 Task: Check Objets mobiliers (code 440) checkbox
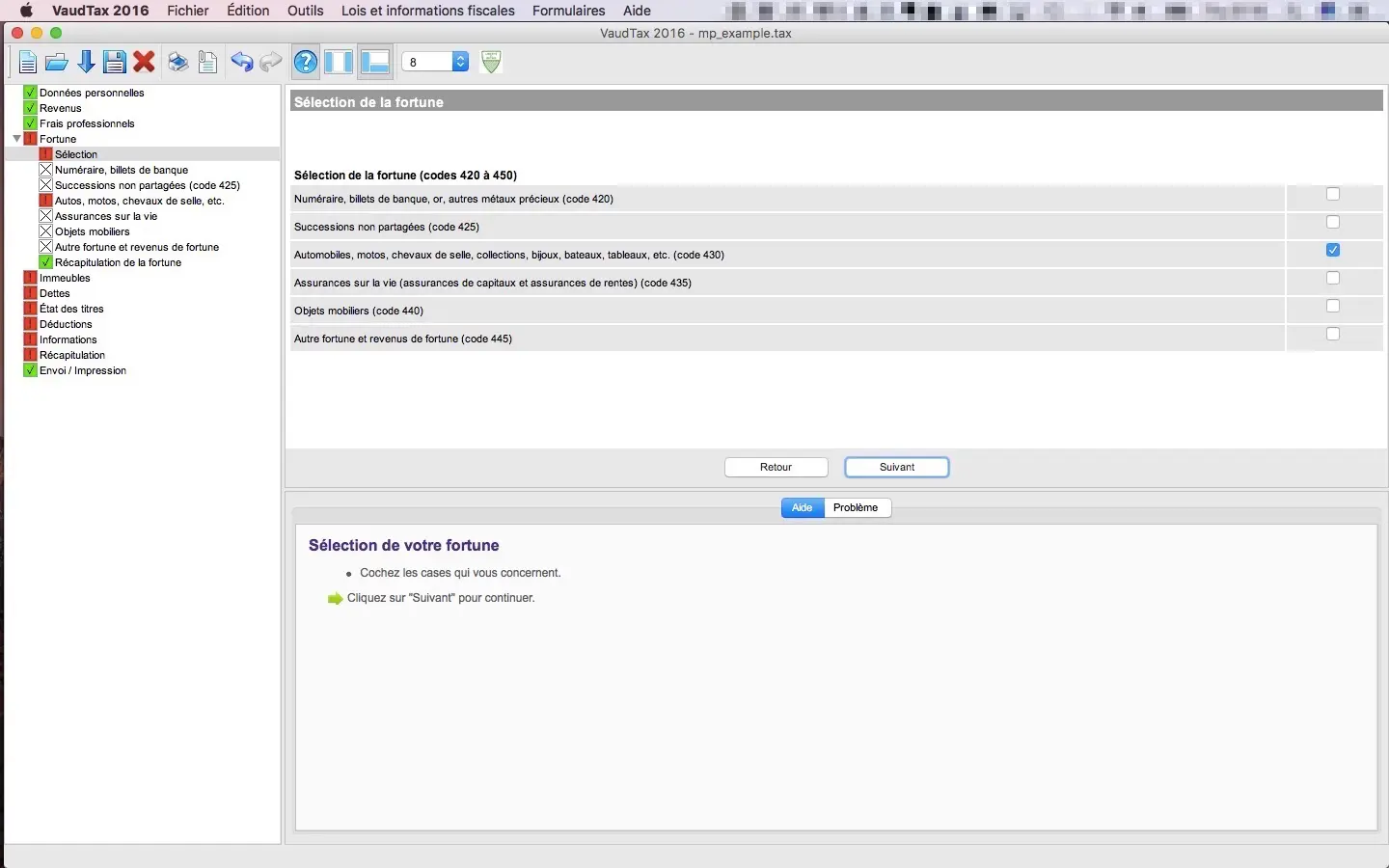click(x=1333, y=306)
